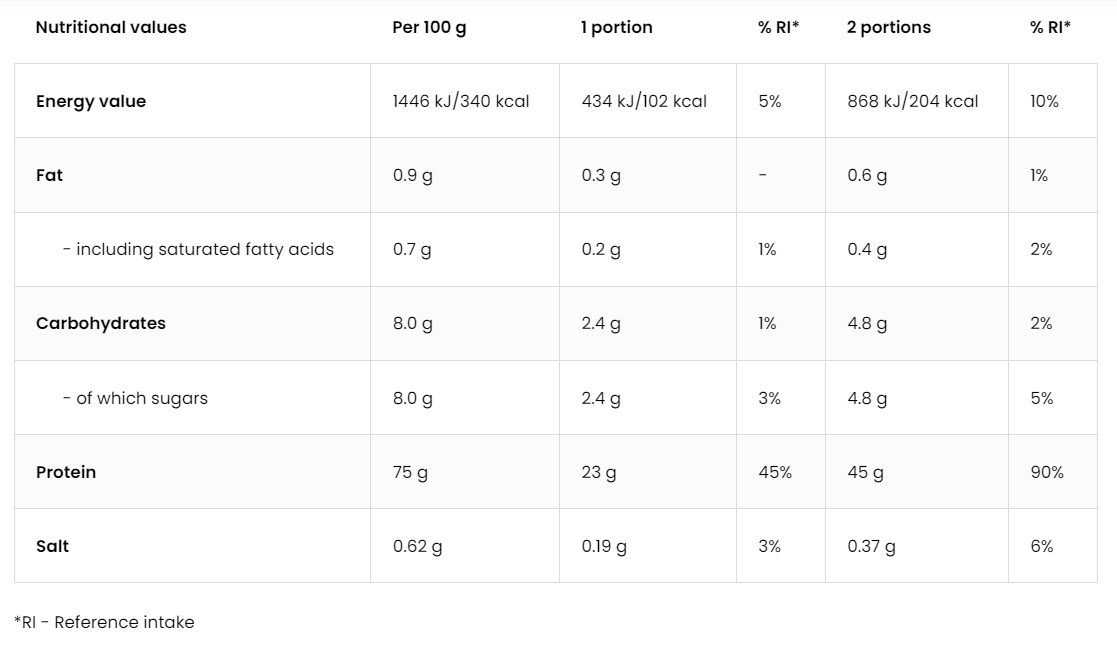Click the '868 kJ/204 kcal' value
Viewport: 1117px width, 648px height.
[x=912, y=101]
